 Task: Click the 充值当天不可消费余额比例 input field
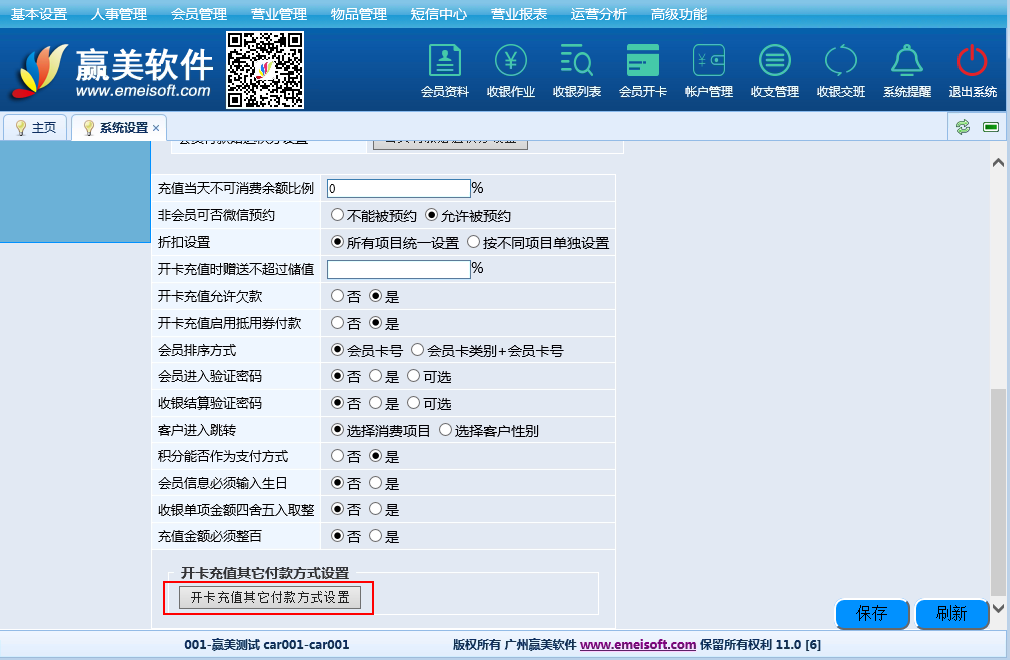tap(398, 188)
